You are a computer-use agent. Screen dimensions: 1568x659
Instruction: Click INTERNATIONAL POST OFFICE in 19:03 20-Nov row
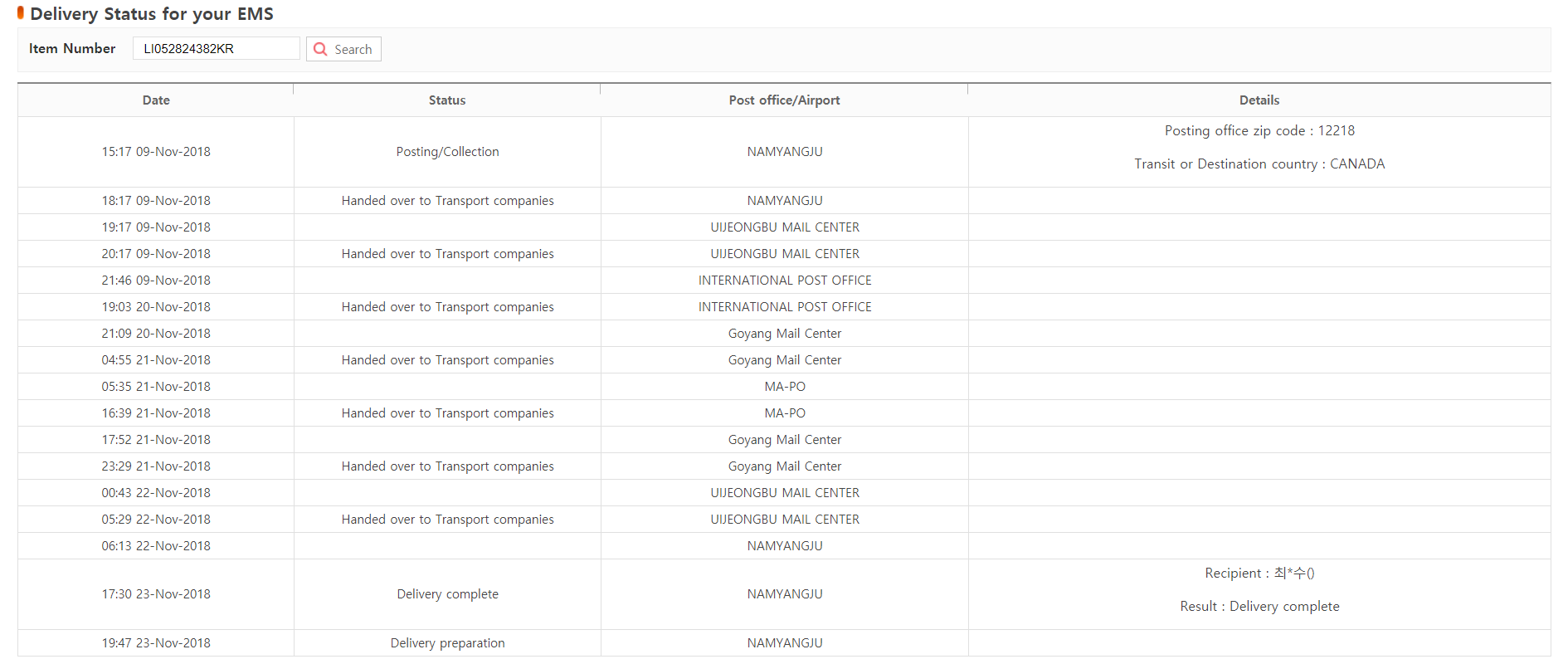785,307
